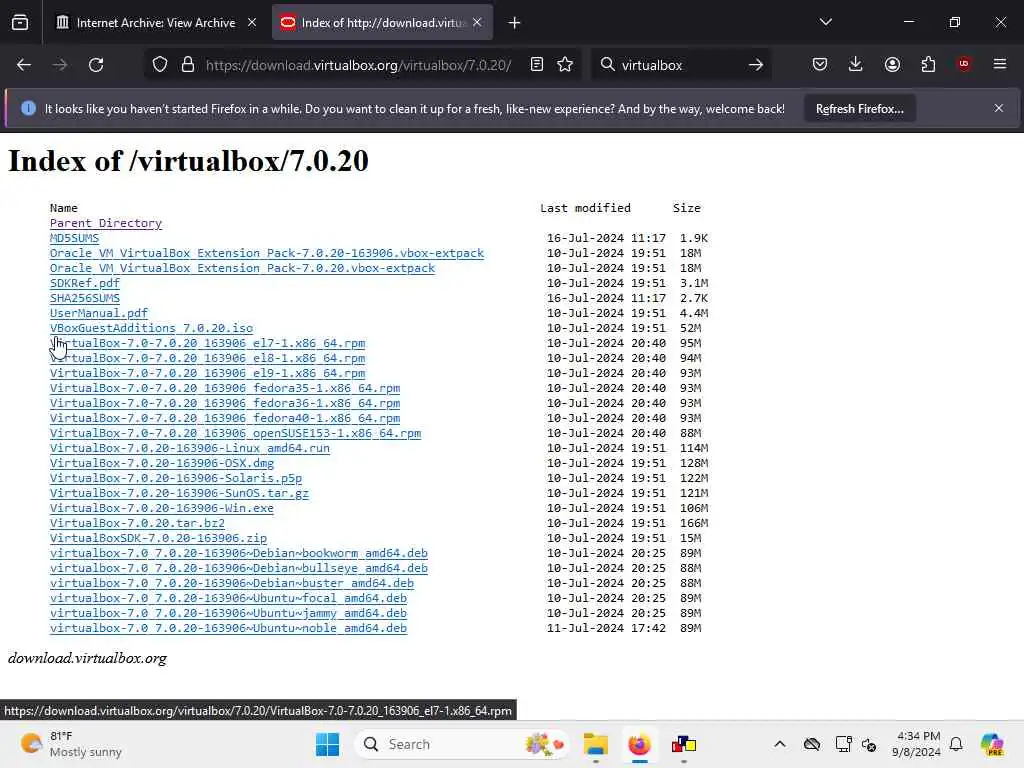Screen dimensions: 1024x768
Task: Download the el8-1.x86_64.rpm package
Action: [x=208, y=359]
